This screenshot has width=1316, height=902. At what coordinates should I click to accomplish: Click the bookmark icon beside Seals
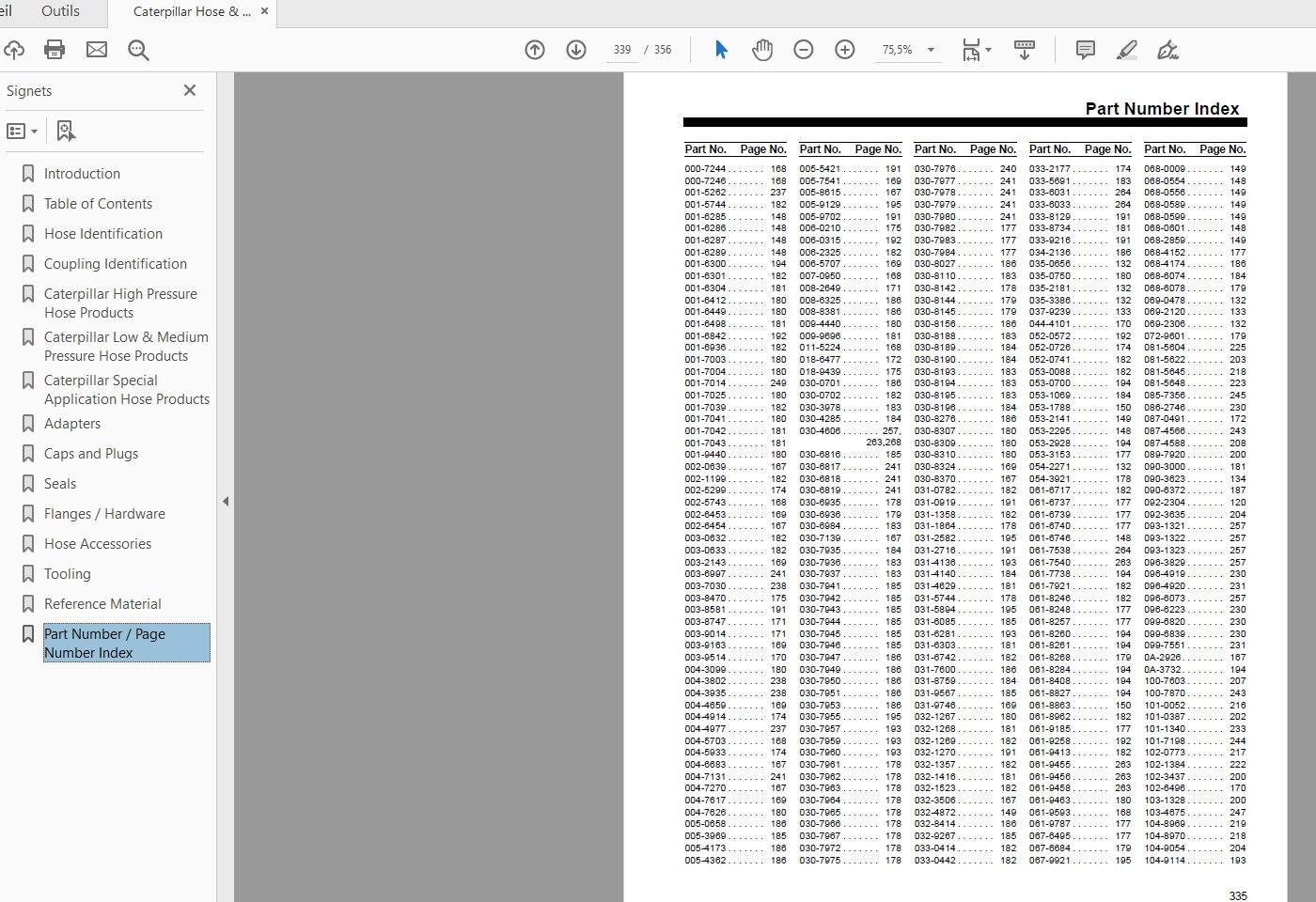click(x=28, y=484)
